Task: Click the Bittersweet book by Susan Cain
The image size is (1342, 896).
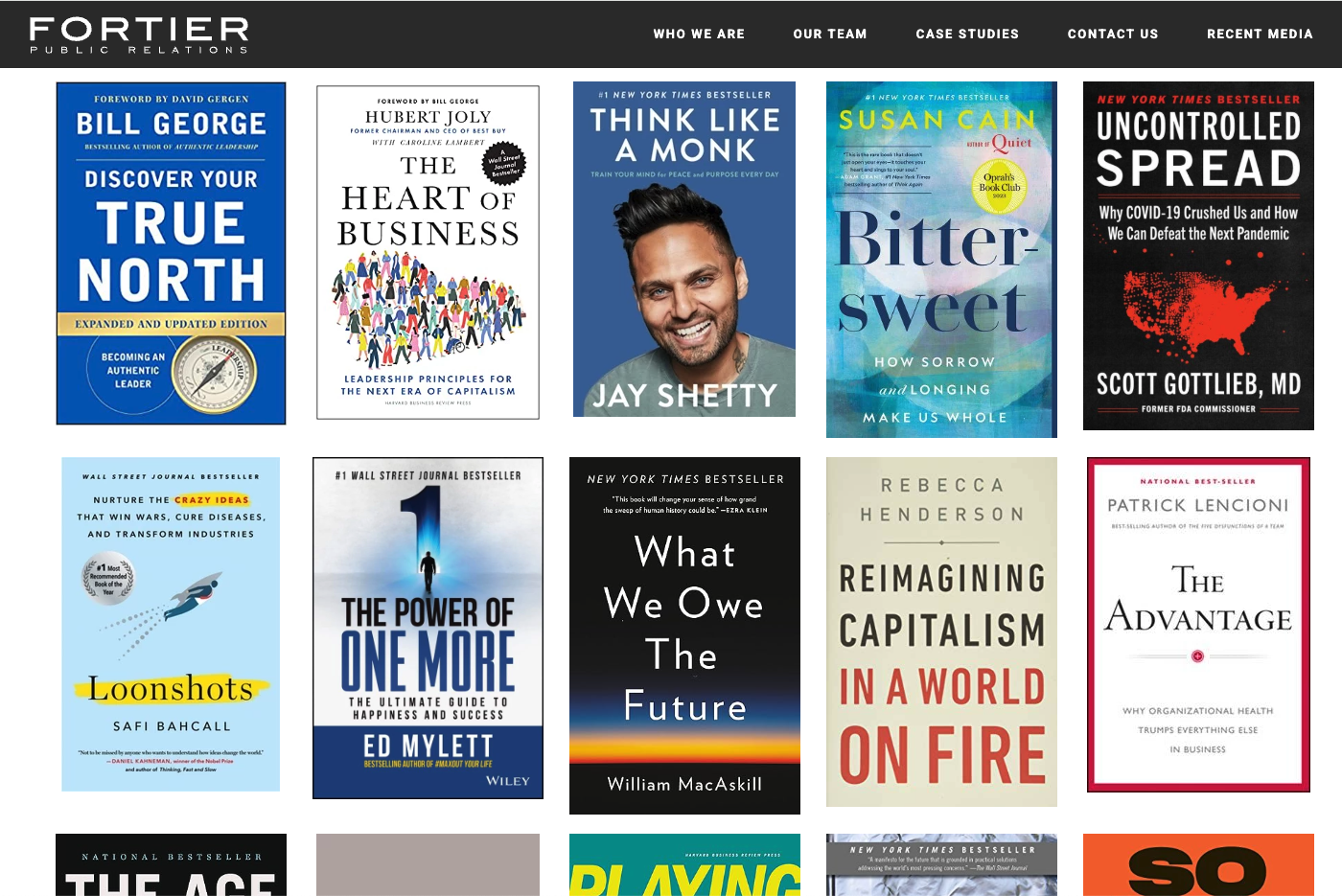Action: pos(941,260)
